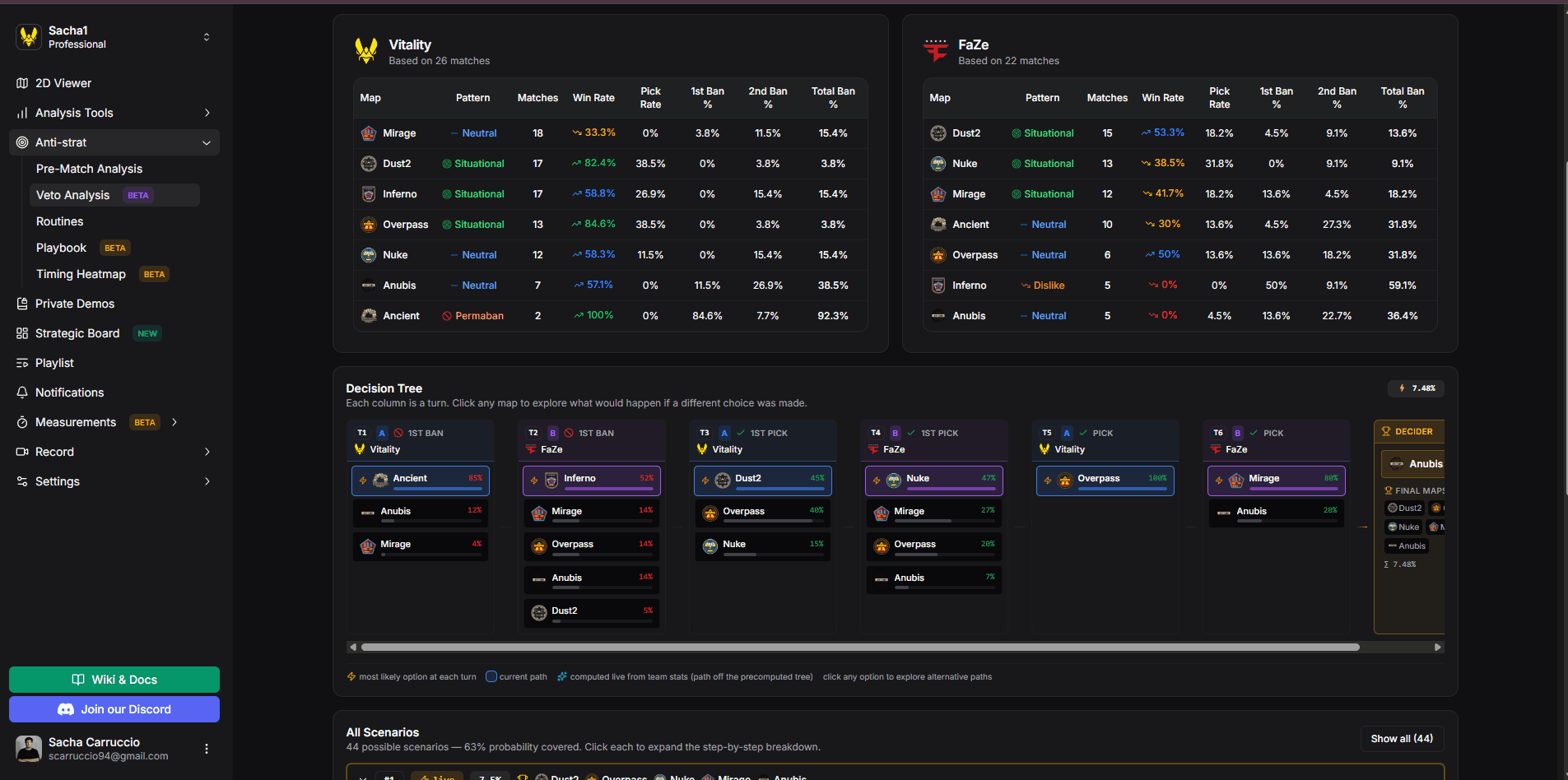Image resolution: width=1568 pixels, height=780 pixels.
Task: Expand the Settings submenu chevron
Action: [x=207, y=481]
